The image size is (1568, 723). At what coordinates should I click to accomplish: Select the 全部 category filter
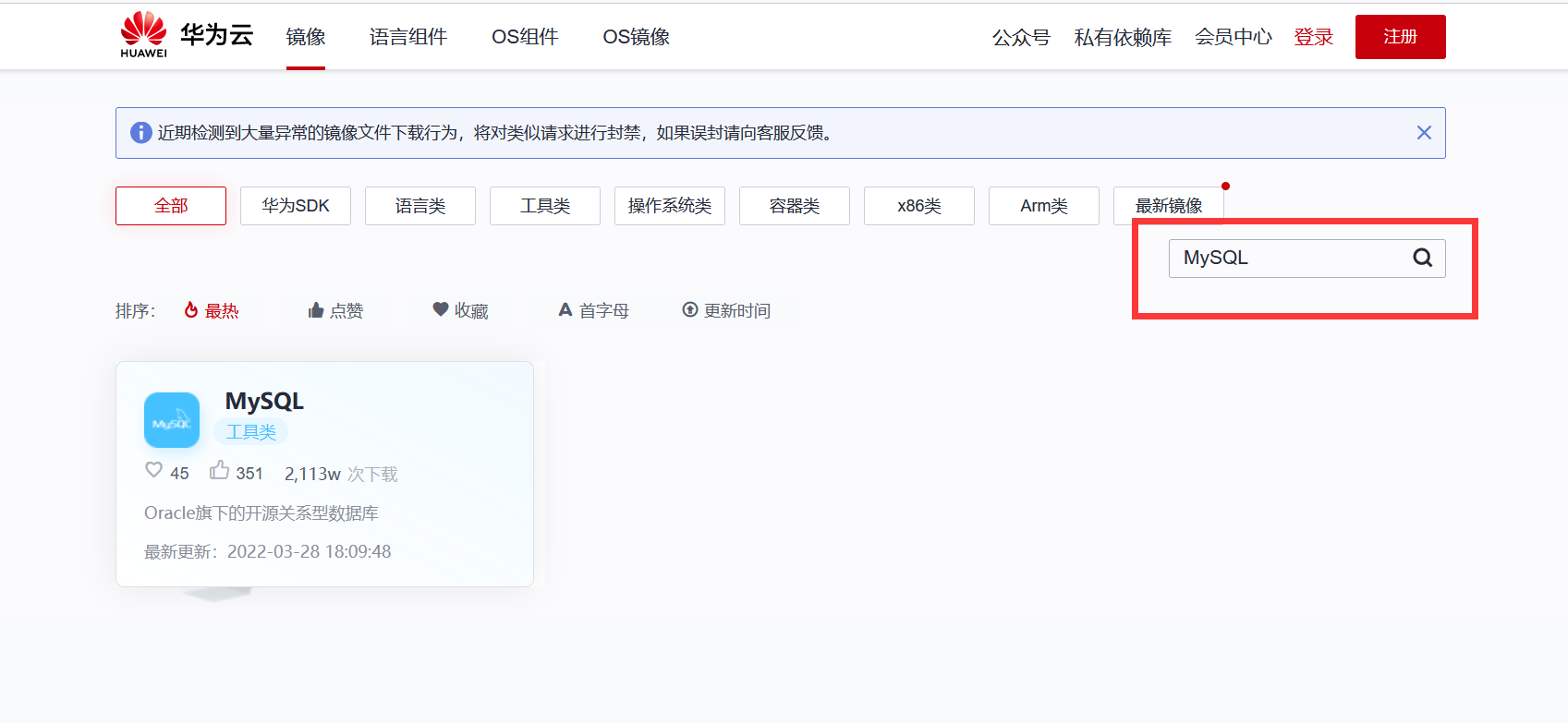click(x=171, y=206)
